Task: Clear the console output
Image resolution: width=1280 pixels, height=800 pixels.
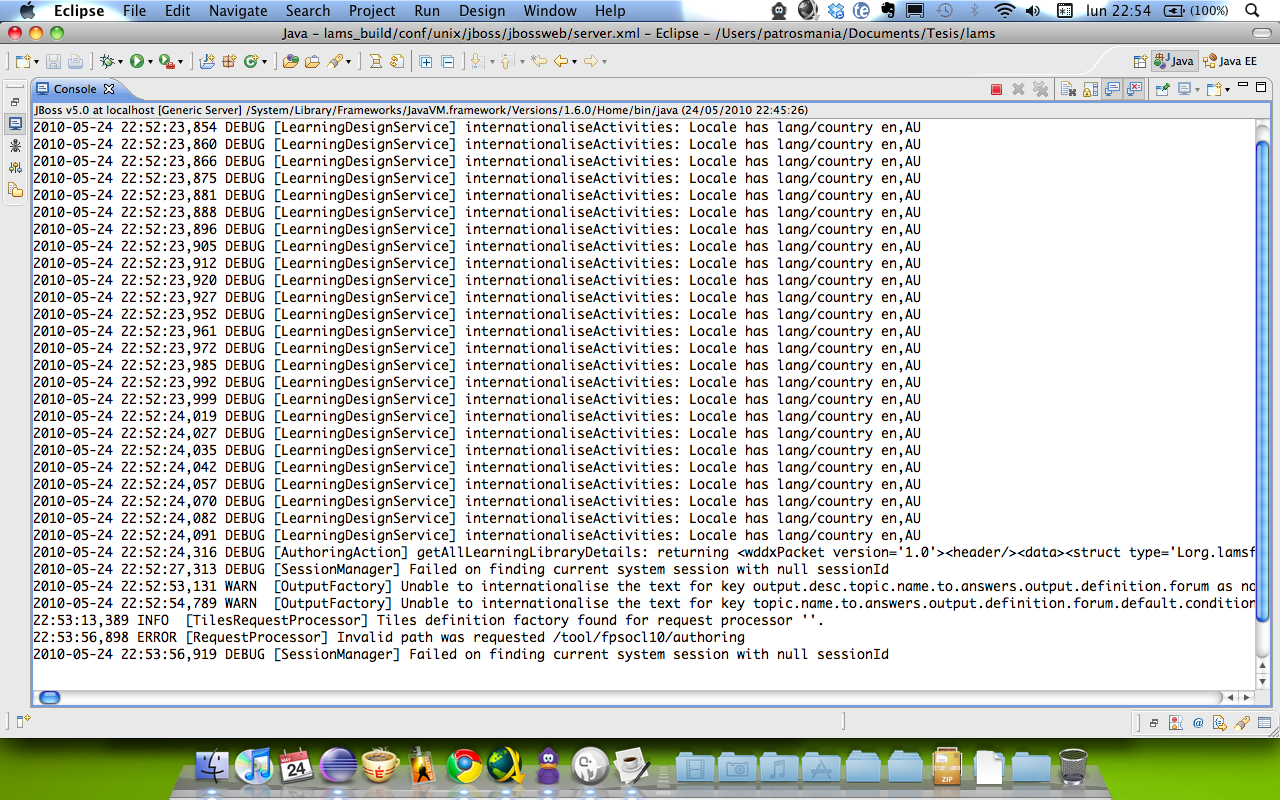Action: pyautogui.click(x=1068, y=89)
